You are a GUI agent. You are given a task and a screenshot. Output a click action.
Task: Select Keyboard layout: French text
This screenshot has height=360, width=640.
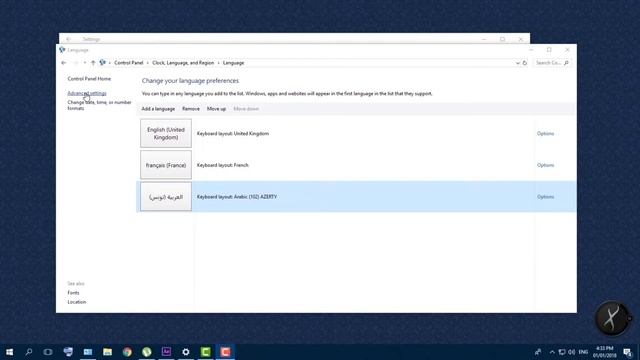click(x=222, y=165)
